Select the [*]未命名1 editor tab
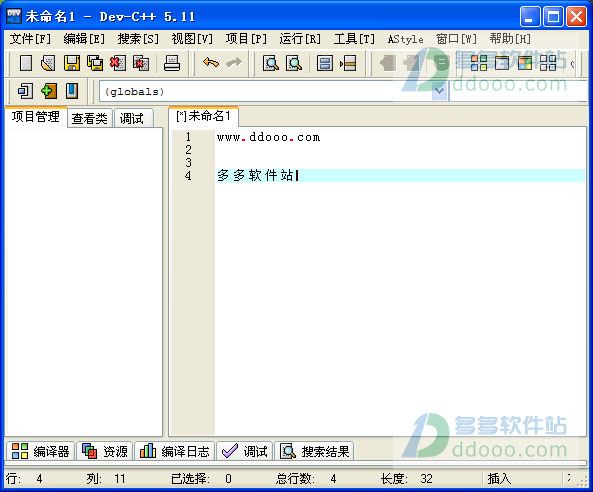The image size is (593, 492). [x=203, y=116]
